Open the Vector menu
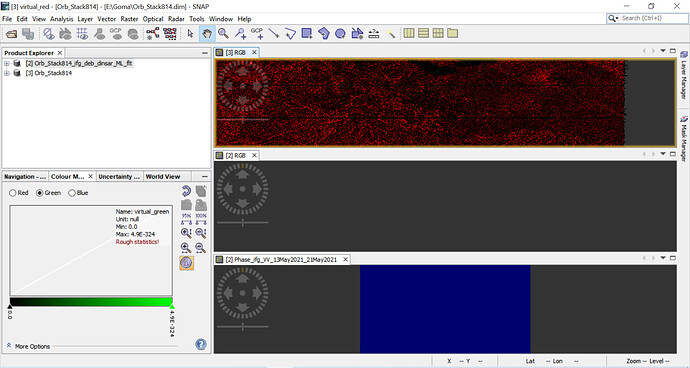690x368 pixels. click(106, 19)
